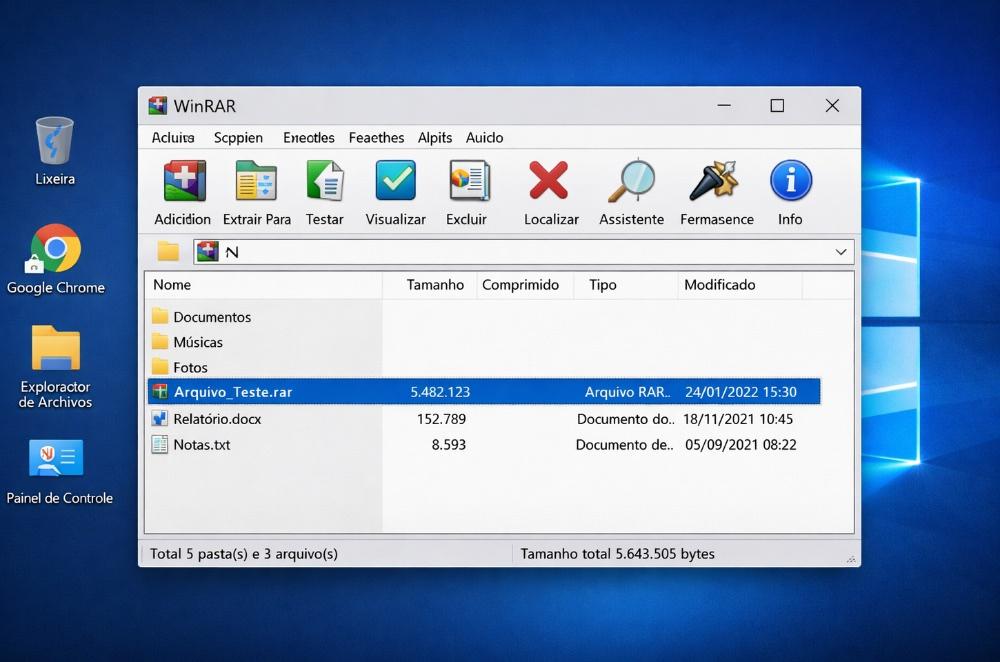Open the Eneotles menu
This screenshot has height=662, width=1000.
point(309,137)
